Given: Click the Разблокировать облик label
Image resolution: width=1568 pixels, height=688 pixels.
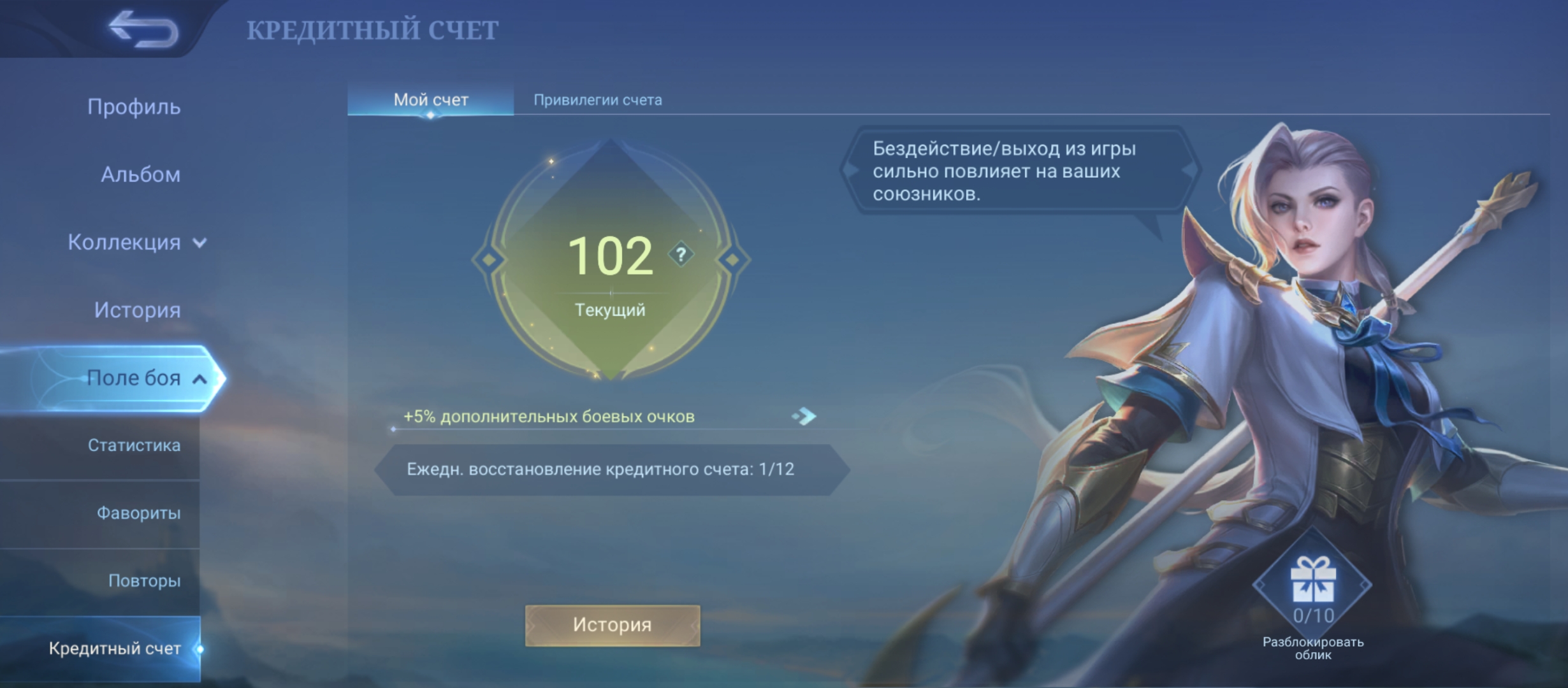Looking at the screenshot, I should click(x=1313, y=648).
